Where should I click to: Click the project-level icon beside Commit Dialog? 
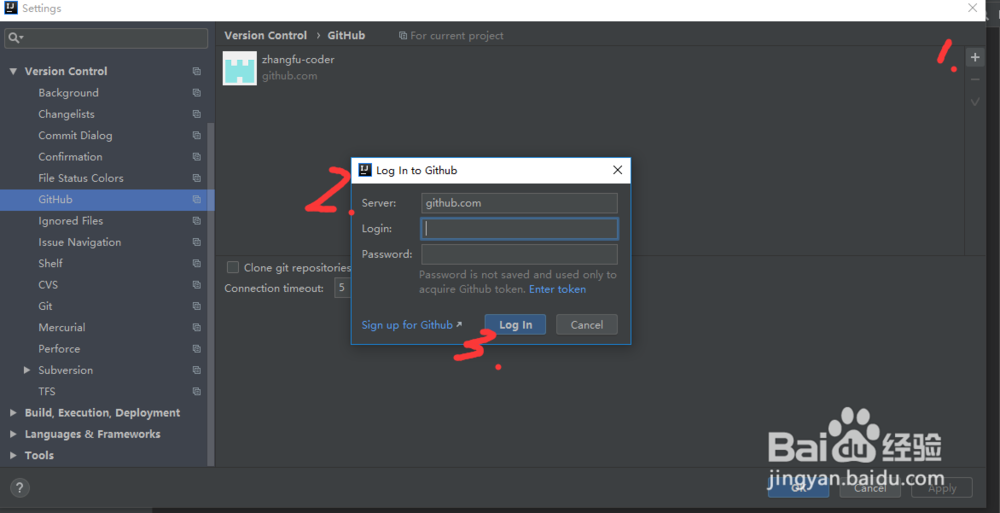tap(196, 135)
